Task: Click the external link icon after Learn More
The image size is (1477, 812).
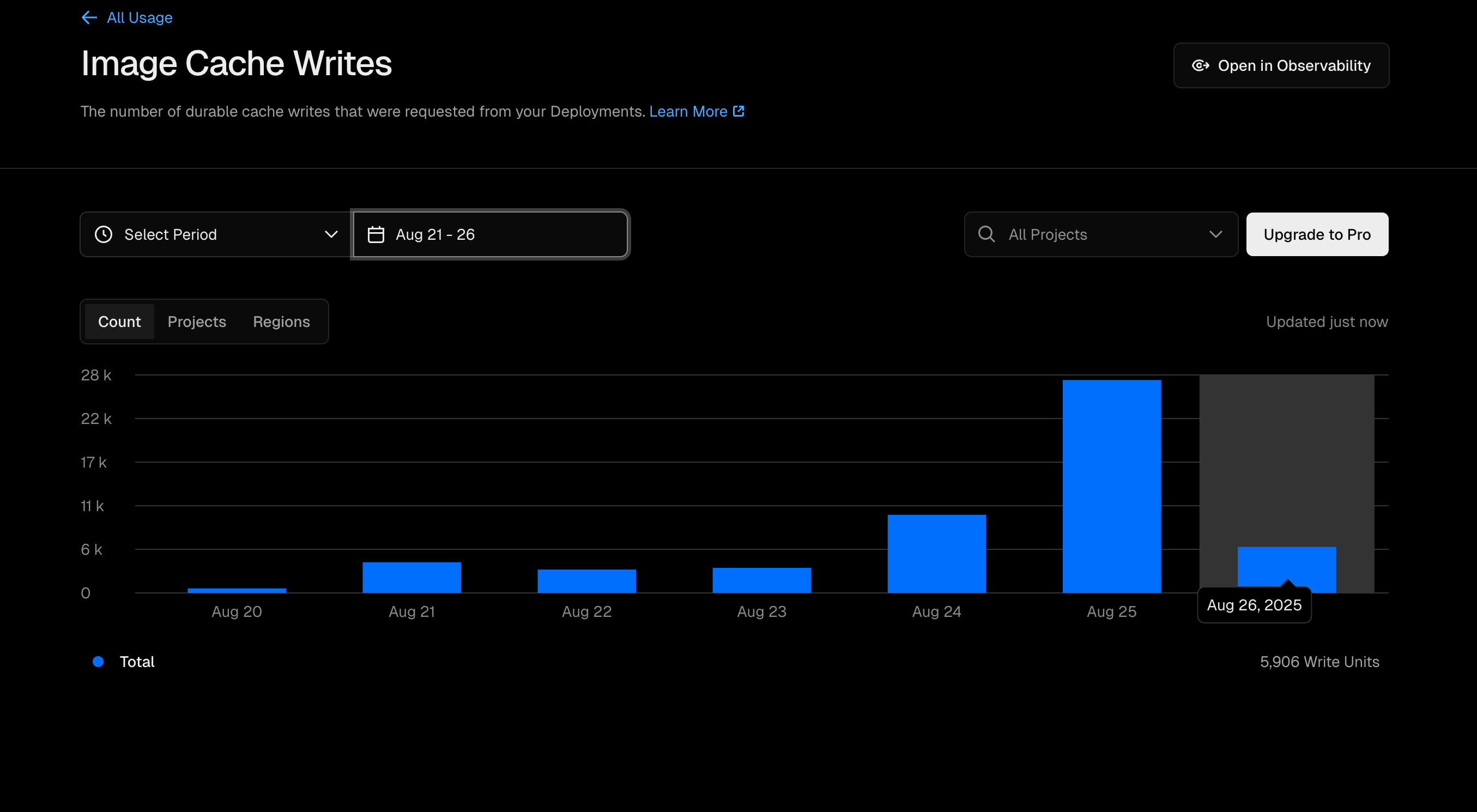Action: tap(738, 111)
